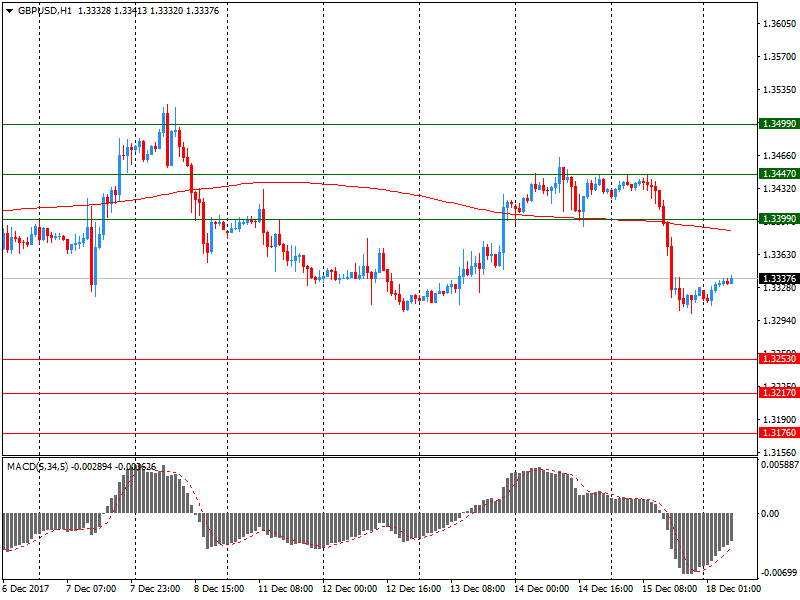Click the price scale value 1.35350
This screenshot has width=800, height=600.
click(x=779, y=90)
